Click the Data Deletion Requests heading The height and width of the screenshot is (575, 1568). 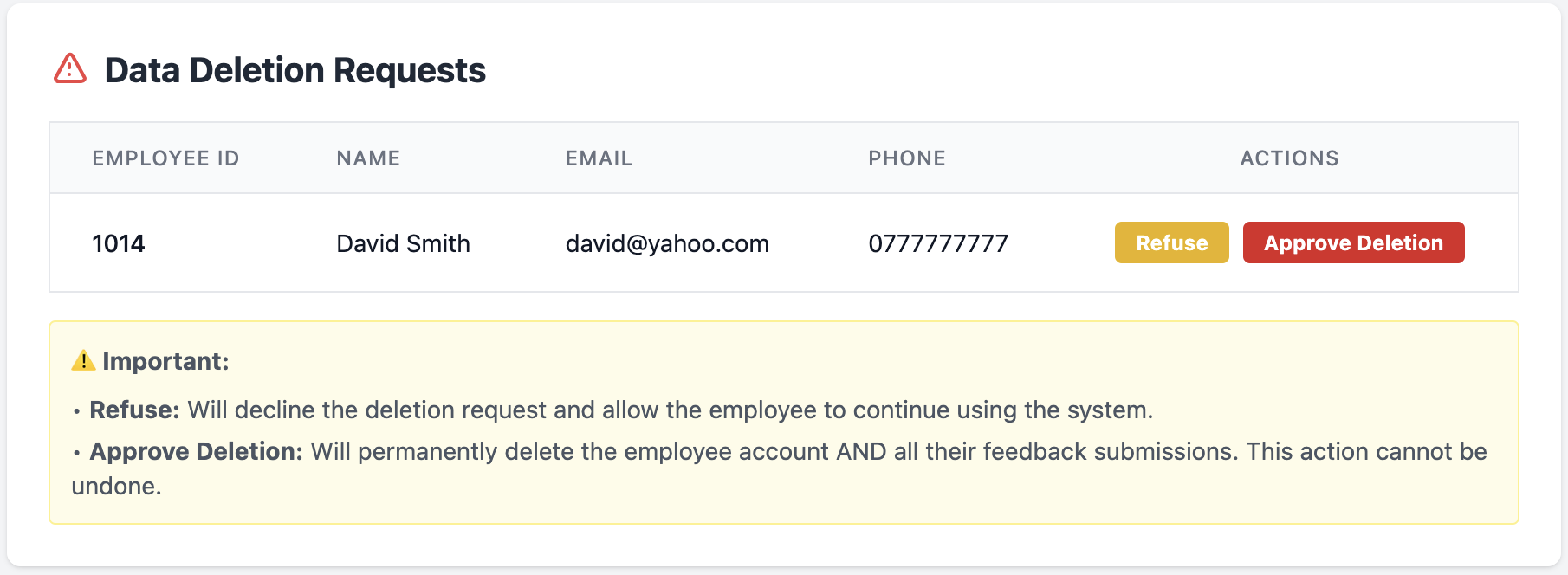coord(295,70)
